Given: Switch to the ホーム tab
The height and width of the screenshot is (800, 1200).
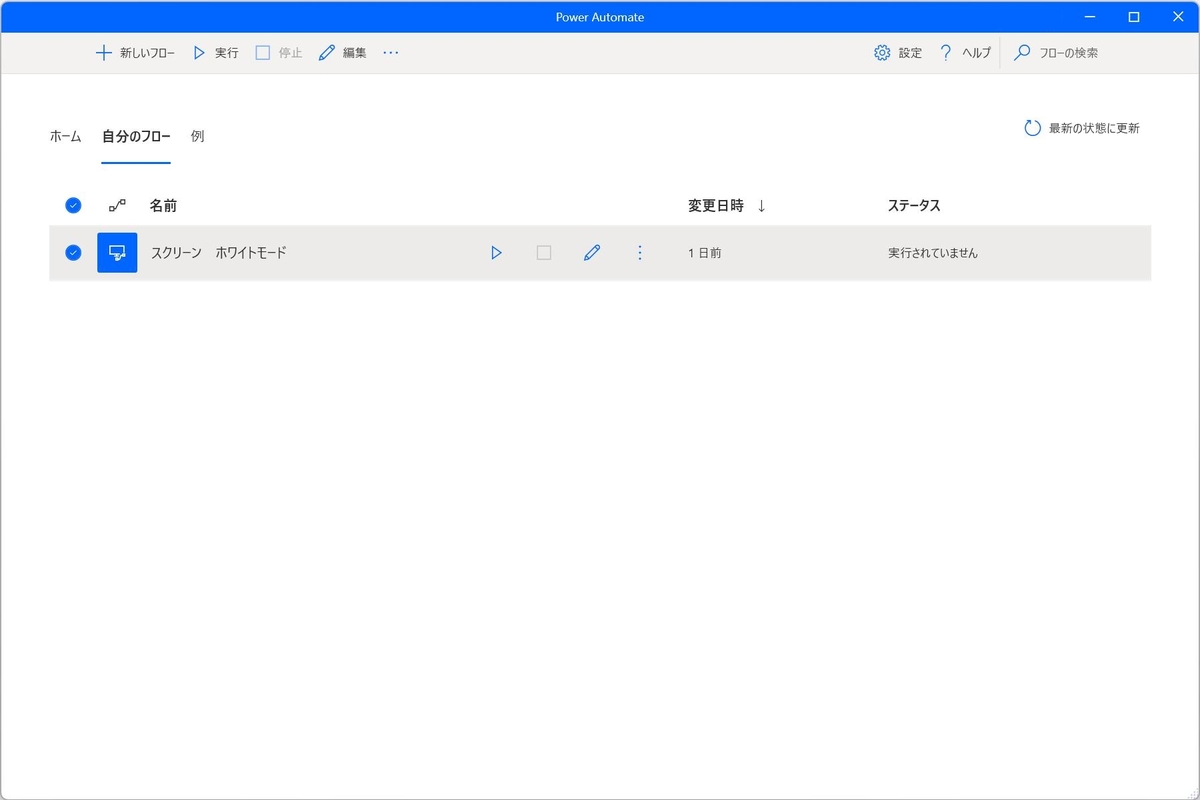Looking at the screenshot, I should [65, 136].
